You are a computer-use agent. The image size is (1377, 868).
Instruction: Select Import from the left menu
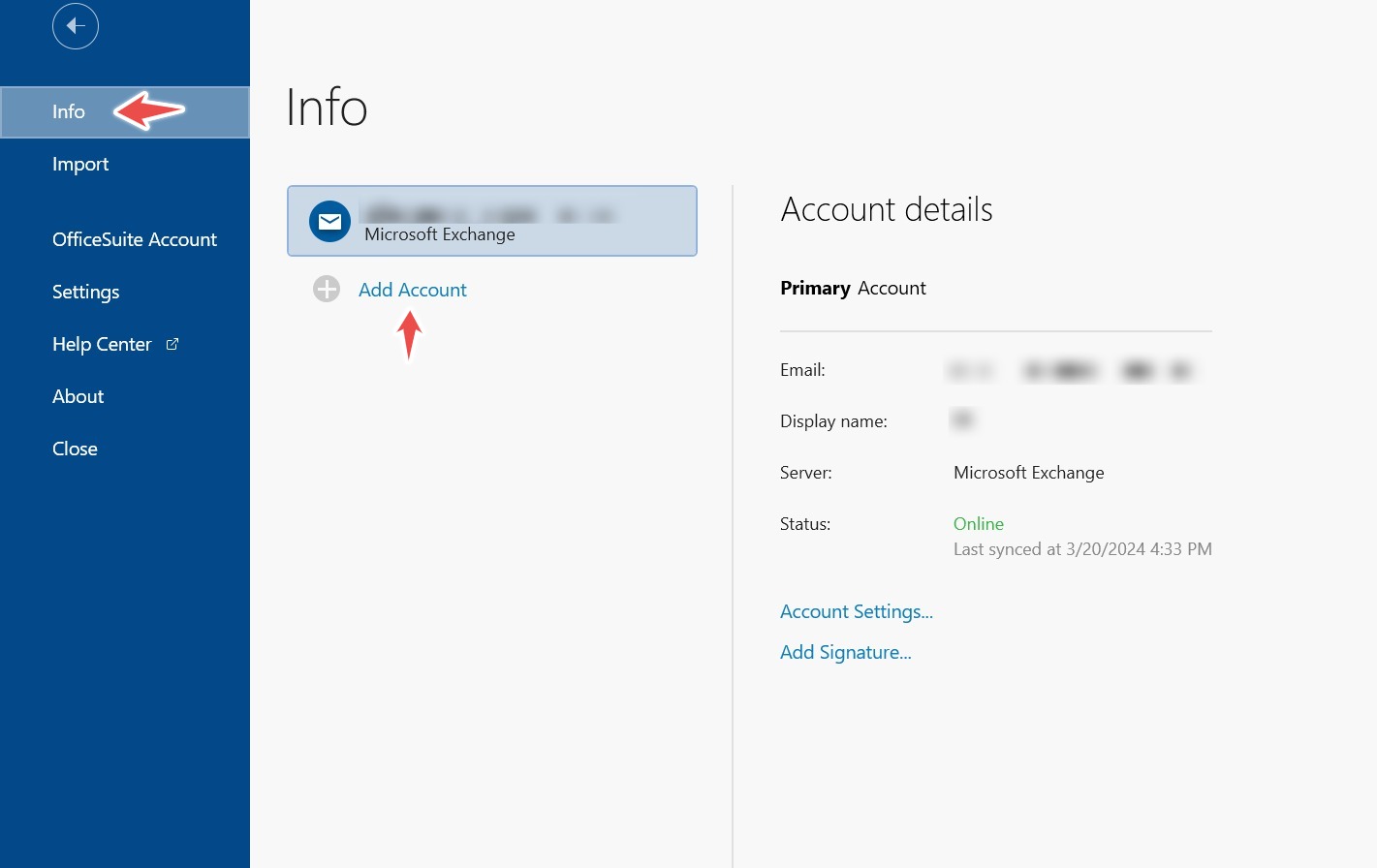pyautogui.click(x=80, y=165)
